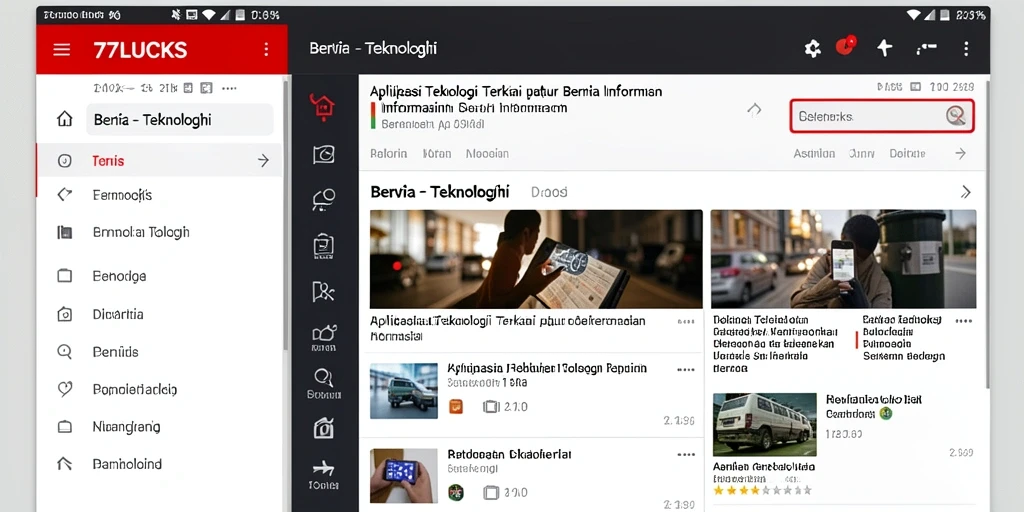Open the options dots on the main featured article
The height and width of the screenshot is (512, 1024).
[686, 321]
